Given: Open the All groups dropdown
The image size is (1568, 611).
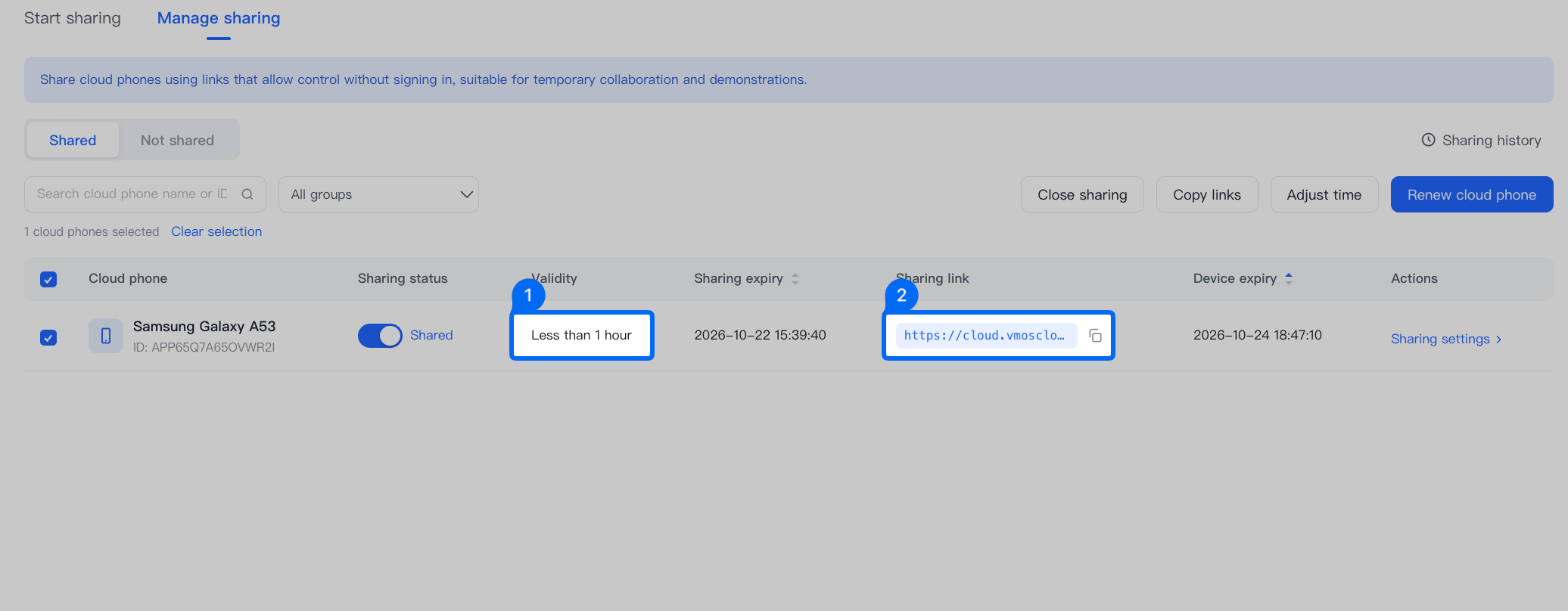Looking at the screenshot, I should pos(378,194).
